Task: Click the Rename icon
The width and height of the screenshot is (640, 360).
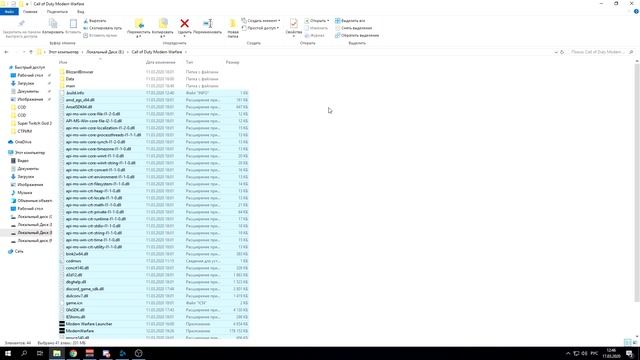Action: point(208,24)
